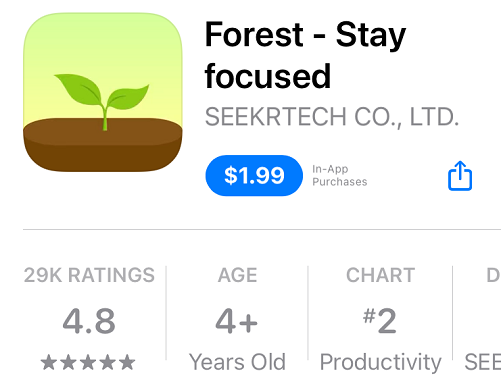Viewport: 501px width, 390px height.
Task: Click the brown soil area of app icon
Action: 103,145
